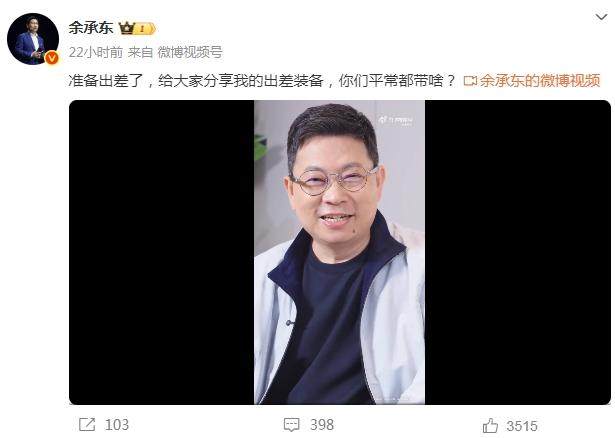This screenshot has height=438, width=615.
Task: Open the 22小时前 timestamp link
Action: [95, 52]
